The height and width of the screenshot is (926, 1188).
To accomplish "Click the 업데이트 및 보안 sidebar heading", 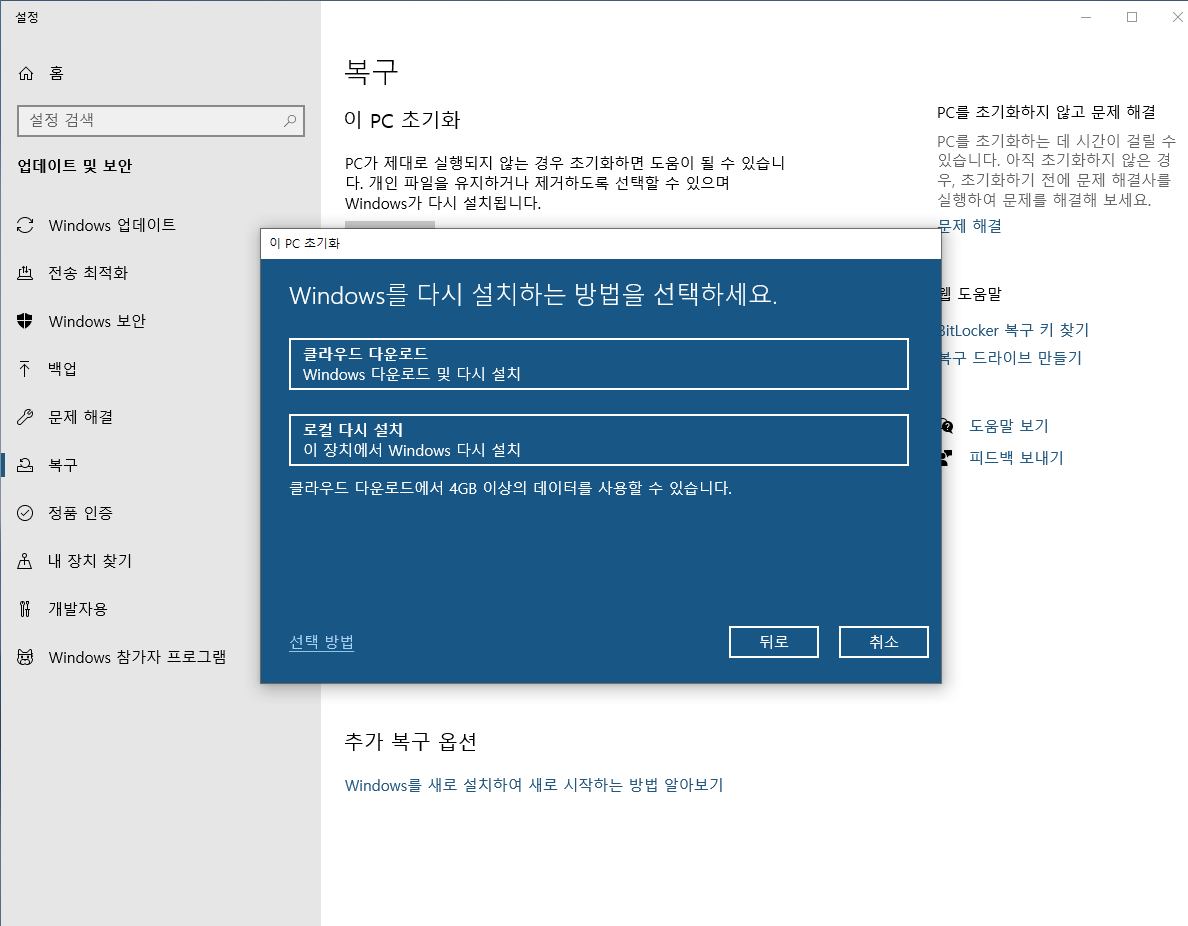I will click(x=75, y=166).
